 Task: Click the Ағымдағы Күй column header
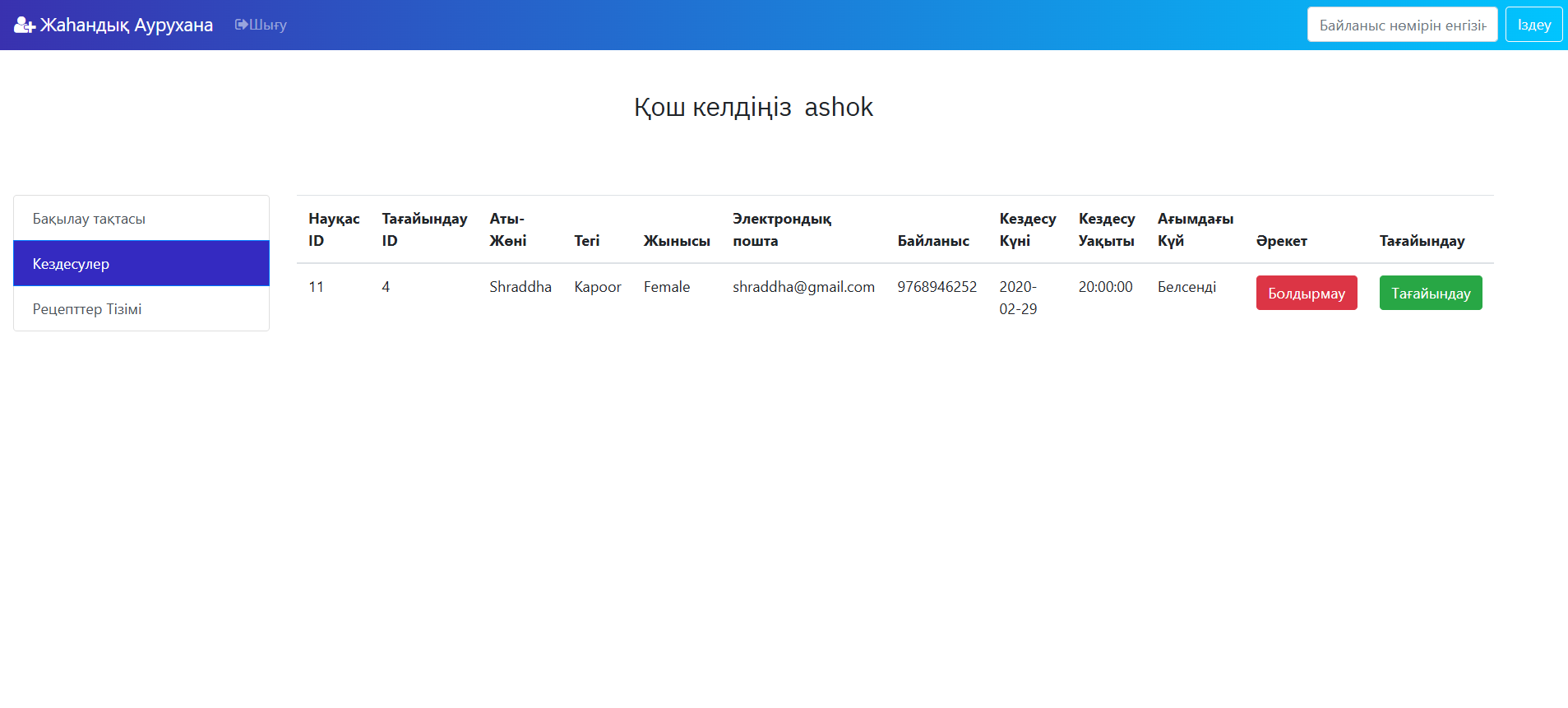point(1196,229)
